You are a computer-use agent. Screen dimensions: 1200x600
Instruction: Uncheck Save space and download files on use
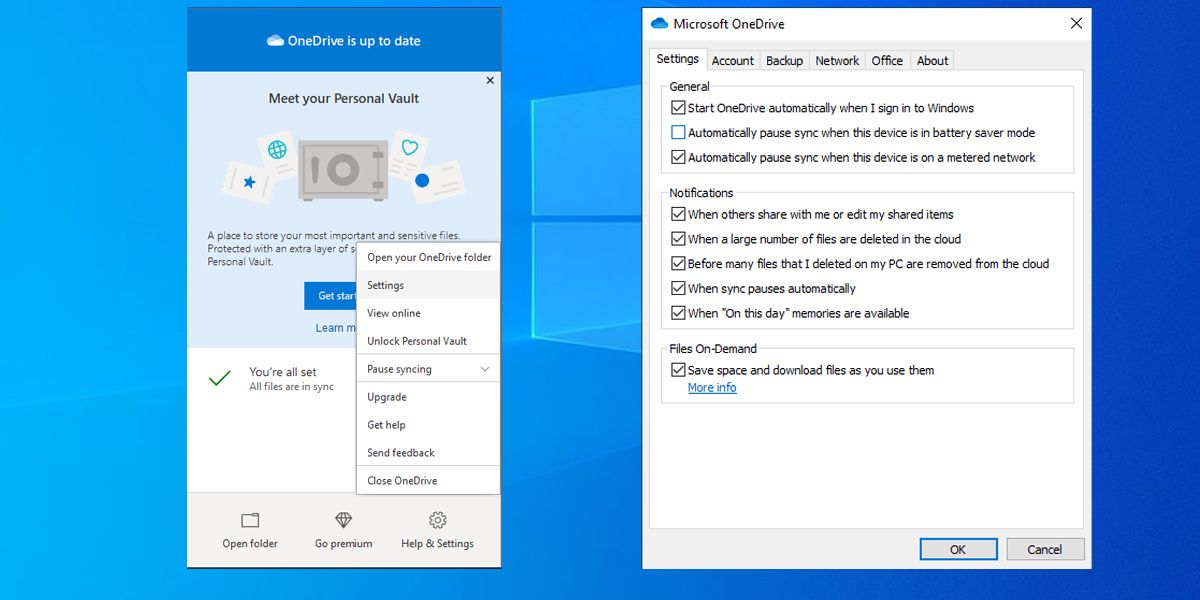[679, 370]
